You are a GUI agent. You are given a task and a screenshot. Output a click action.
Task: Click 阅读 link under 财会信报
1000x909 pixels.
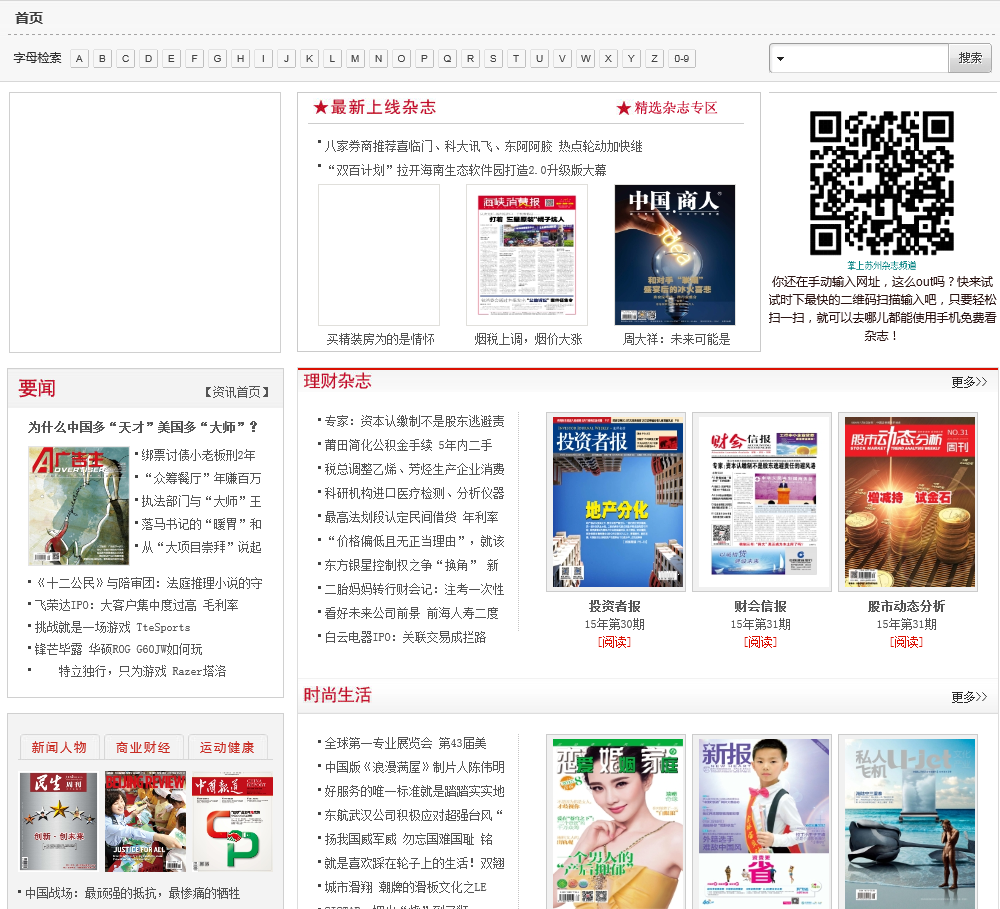click(760, 642)
